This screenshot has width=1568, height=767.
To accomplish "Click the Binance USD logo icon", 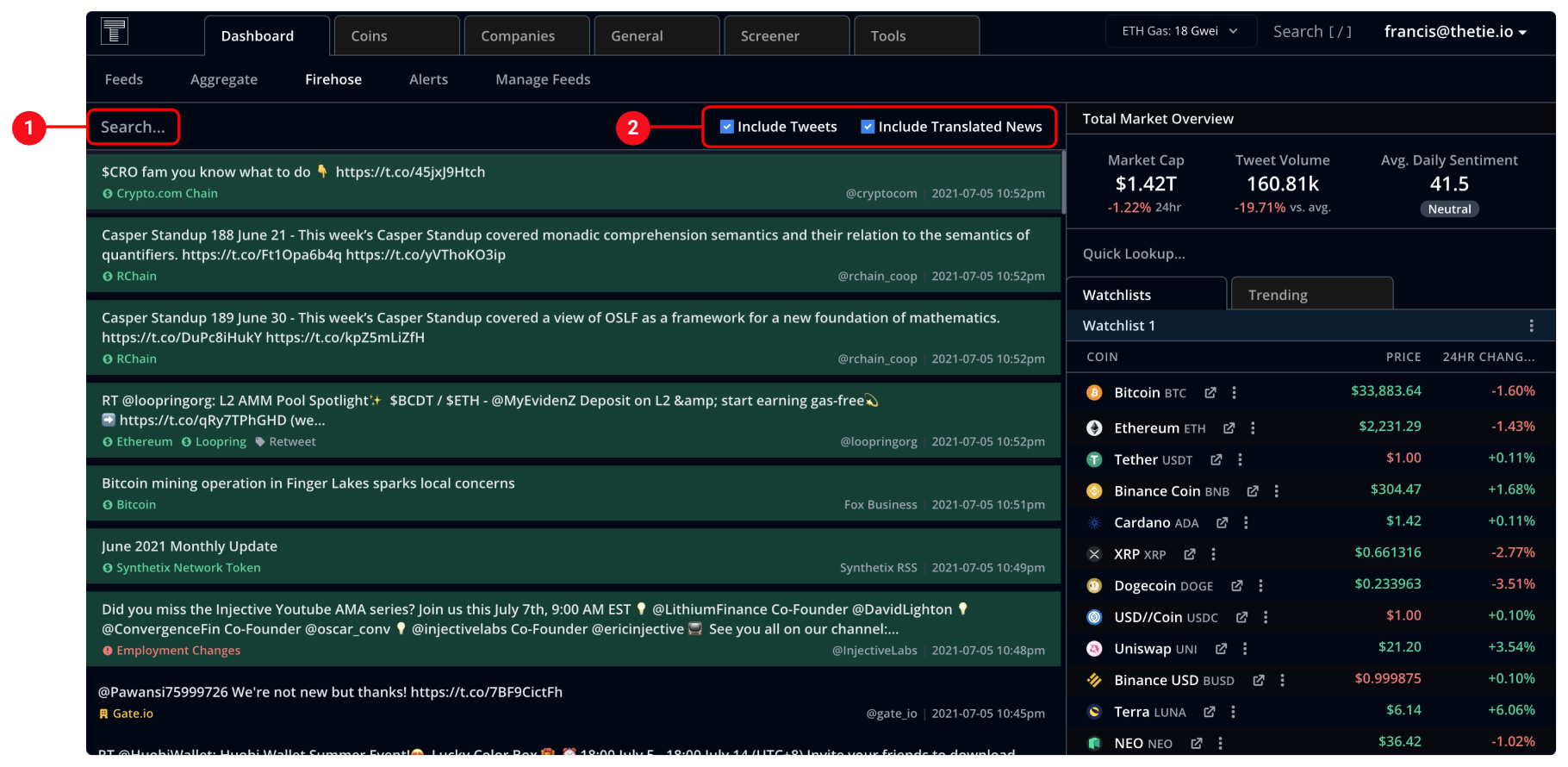I will pyautogui.click(x=1094, y=681).
